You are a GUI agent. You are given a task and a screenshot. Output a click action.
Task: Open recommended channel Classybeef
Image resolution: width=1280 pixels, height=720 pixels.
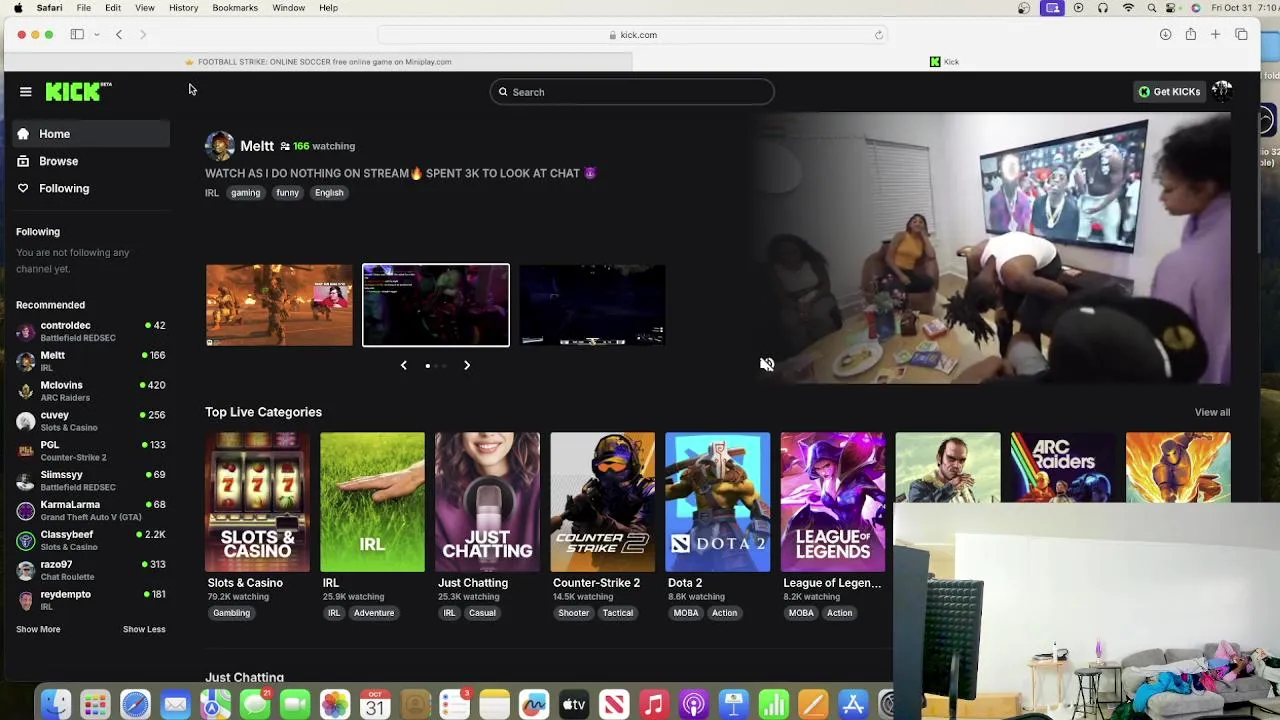(x=91, y=541)
